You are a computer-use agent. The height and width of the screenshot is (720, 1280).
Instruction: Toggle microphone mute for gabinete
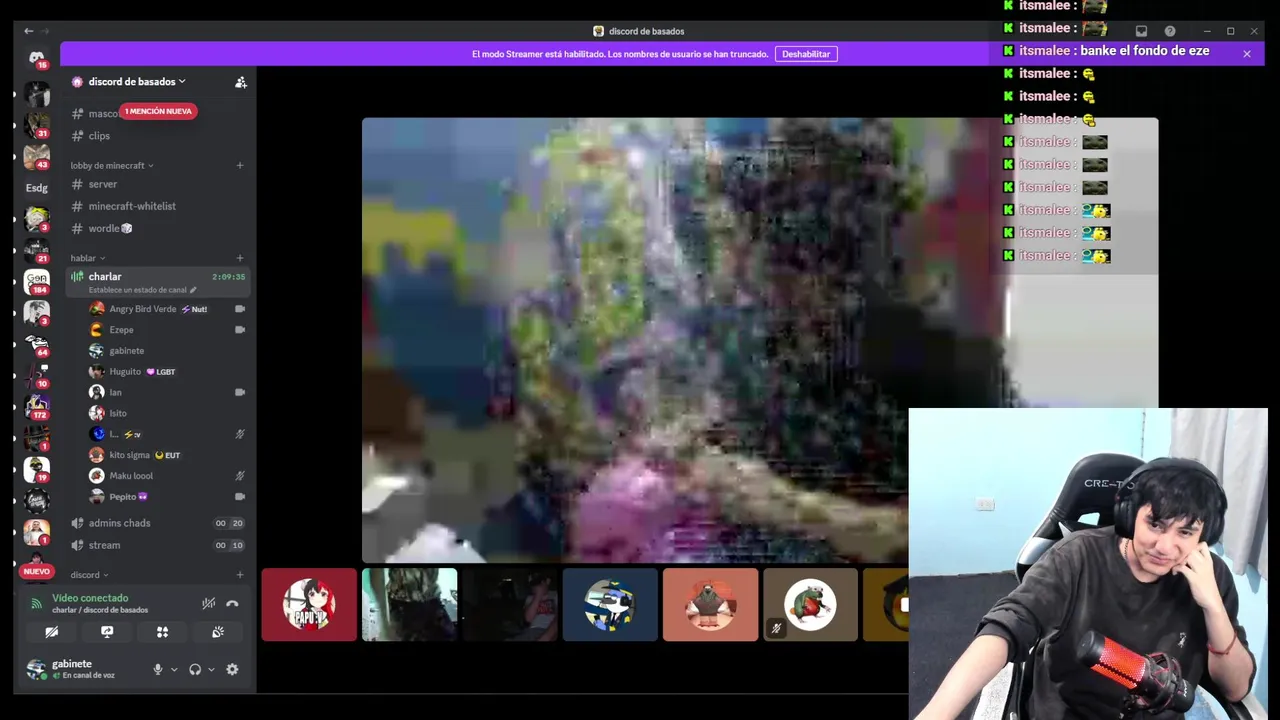click(157, 669)
